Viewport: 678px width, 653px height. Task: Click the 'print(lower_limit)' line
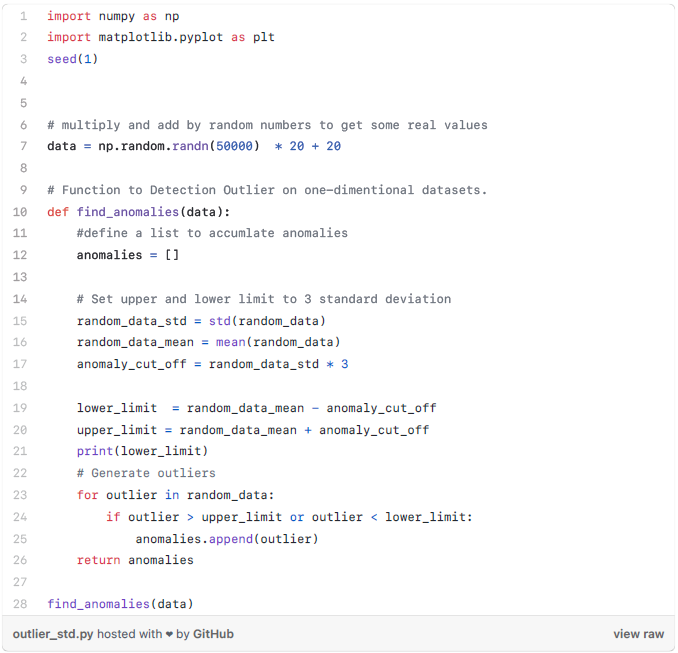(x=142, y=451)
